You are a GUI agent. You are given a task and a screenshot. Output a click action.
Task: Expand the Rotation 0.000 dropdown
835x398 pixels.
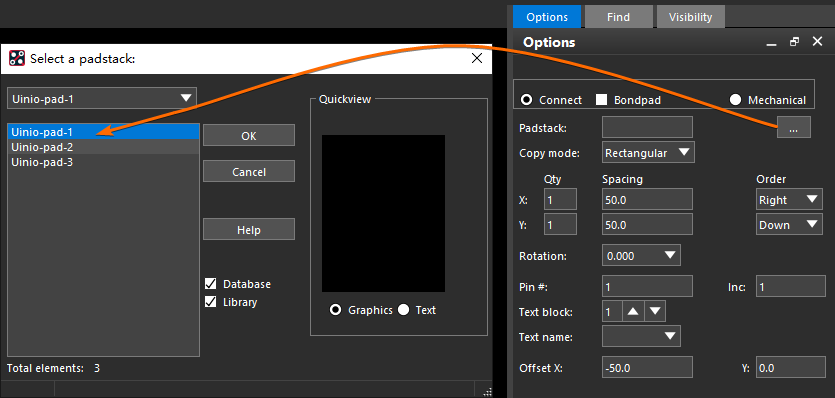pyautogui.click(x=641, y=256)
